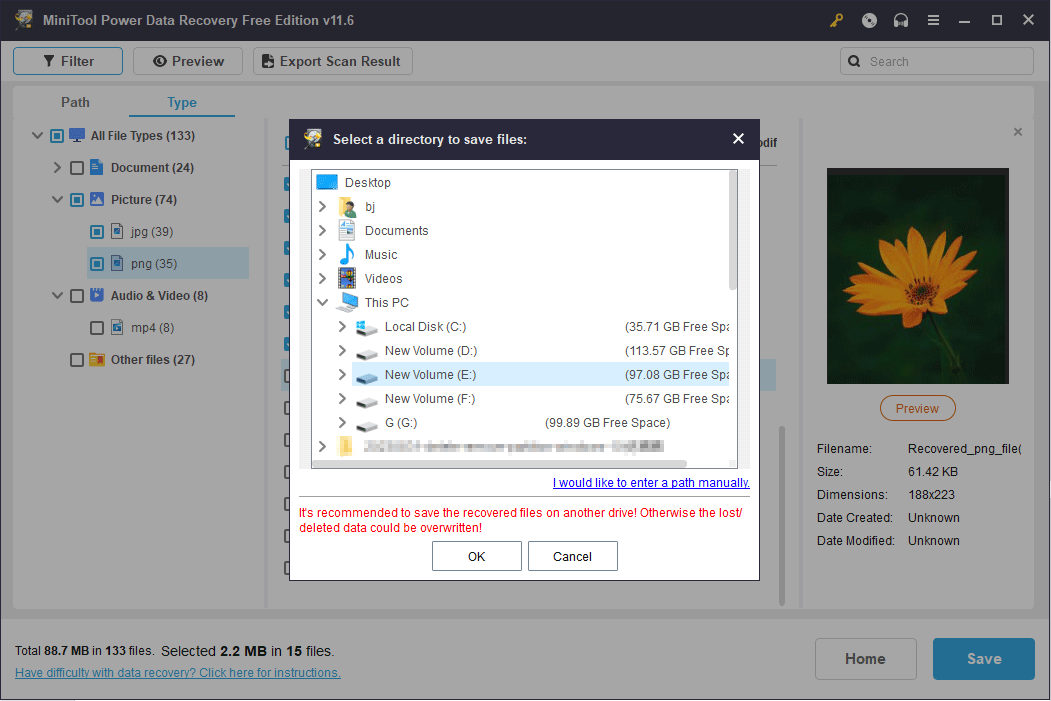Screen dimensions: 1051x701
Task: Switch to the Type tab
Action: coord(182,103)
